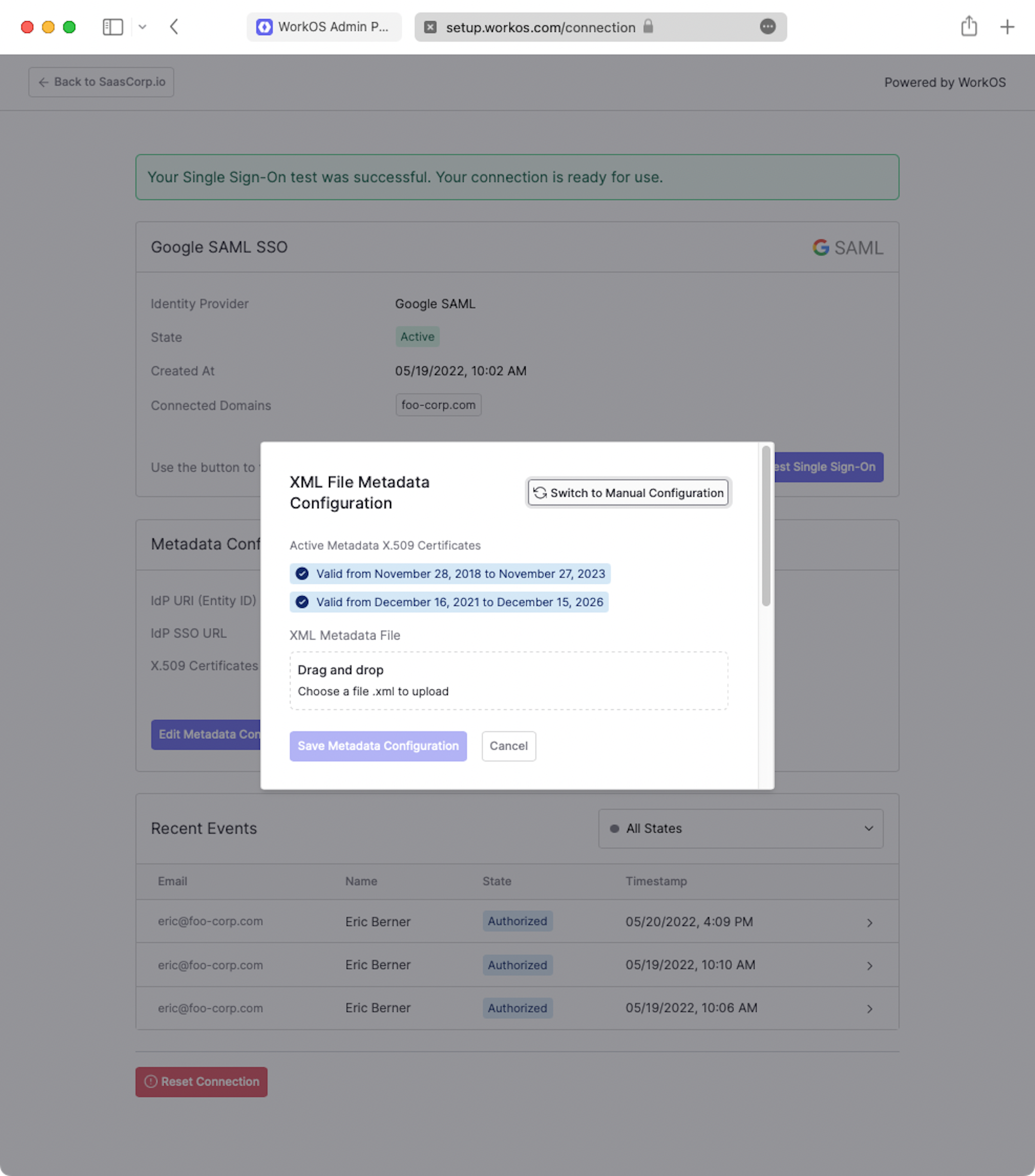Click the ellipsis icon next to the URL bar
Screen dimensions: 1035x1176
coord(768,27)
